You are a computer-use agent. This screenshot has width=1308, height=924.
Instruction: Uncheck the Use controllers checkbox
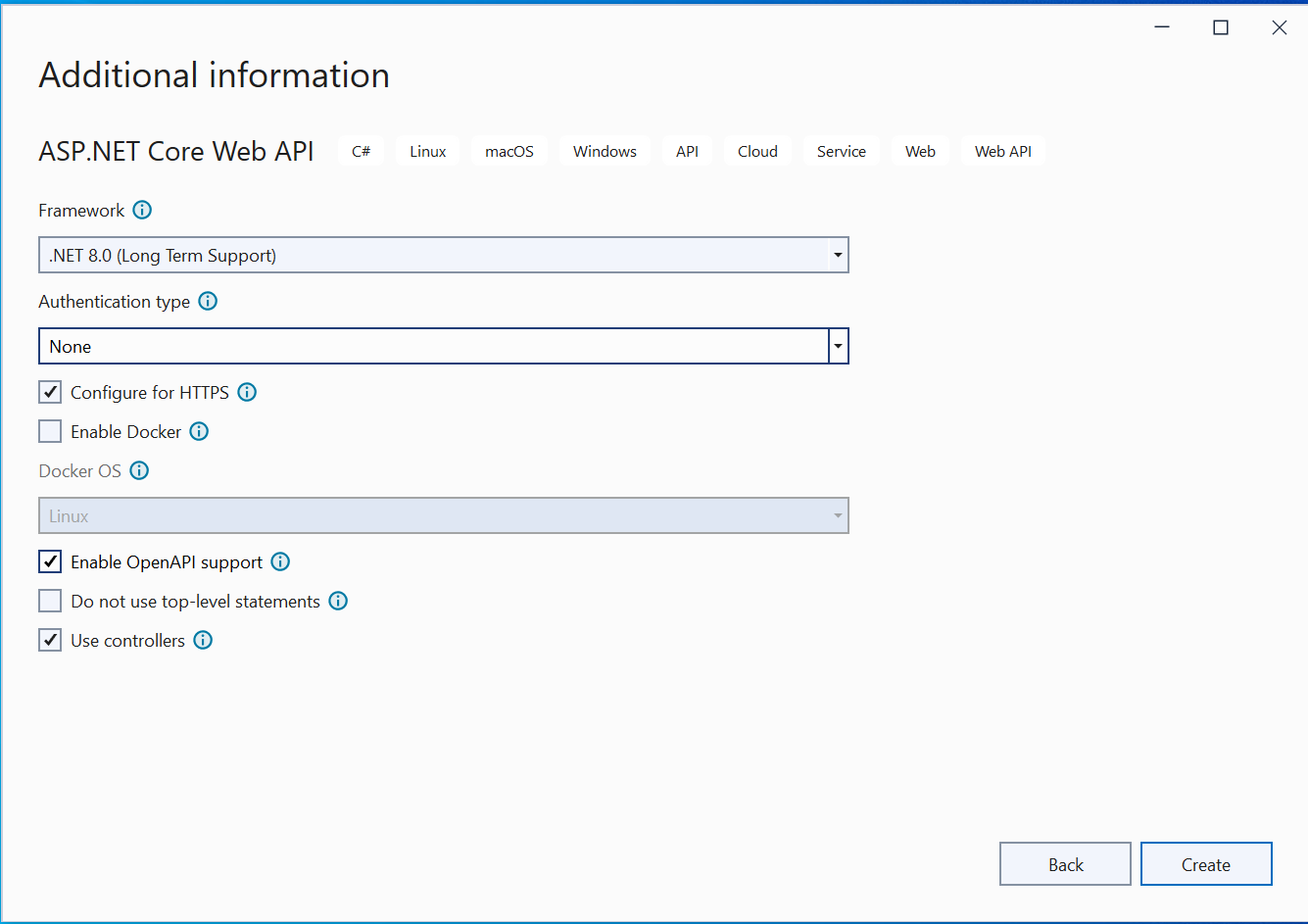[50, 640]
